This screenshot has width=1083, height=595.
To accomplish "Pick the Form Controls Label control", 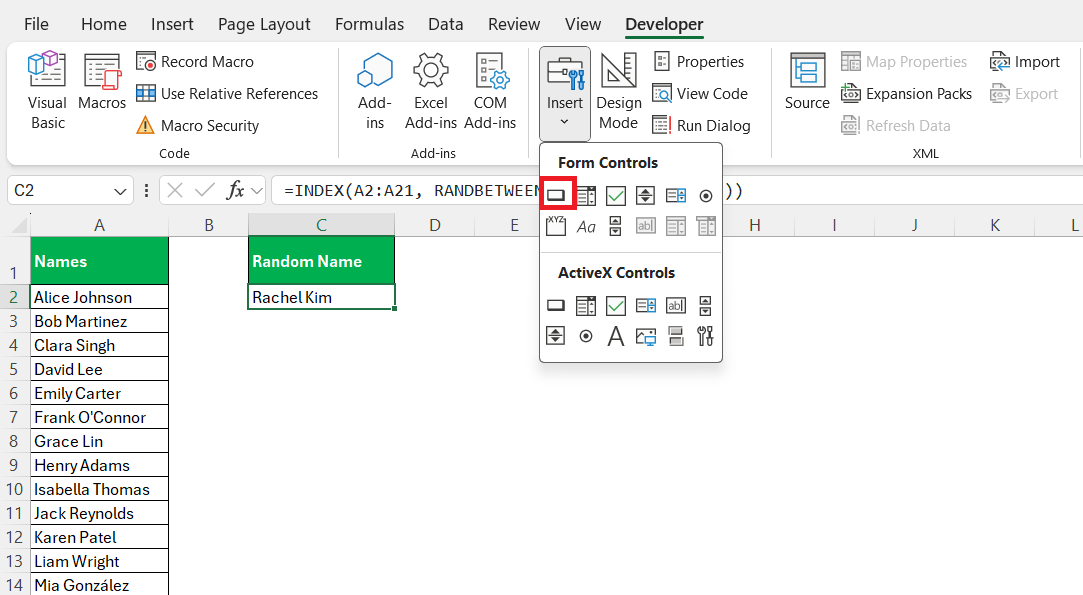I will tap(586, 226).
